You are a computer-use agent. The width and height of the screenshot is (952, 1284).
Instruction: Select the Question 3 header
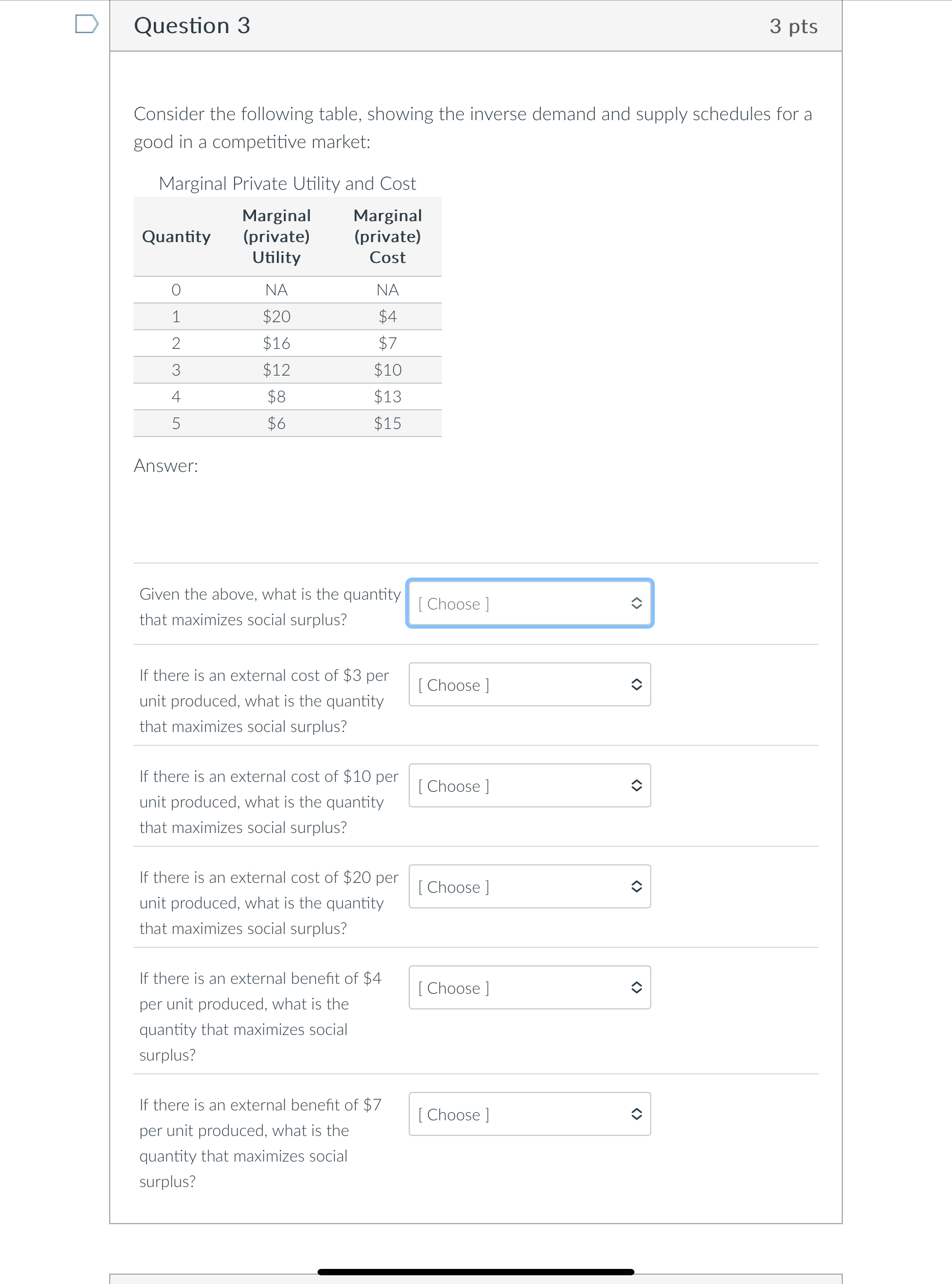(x=192, y=25)
